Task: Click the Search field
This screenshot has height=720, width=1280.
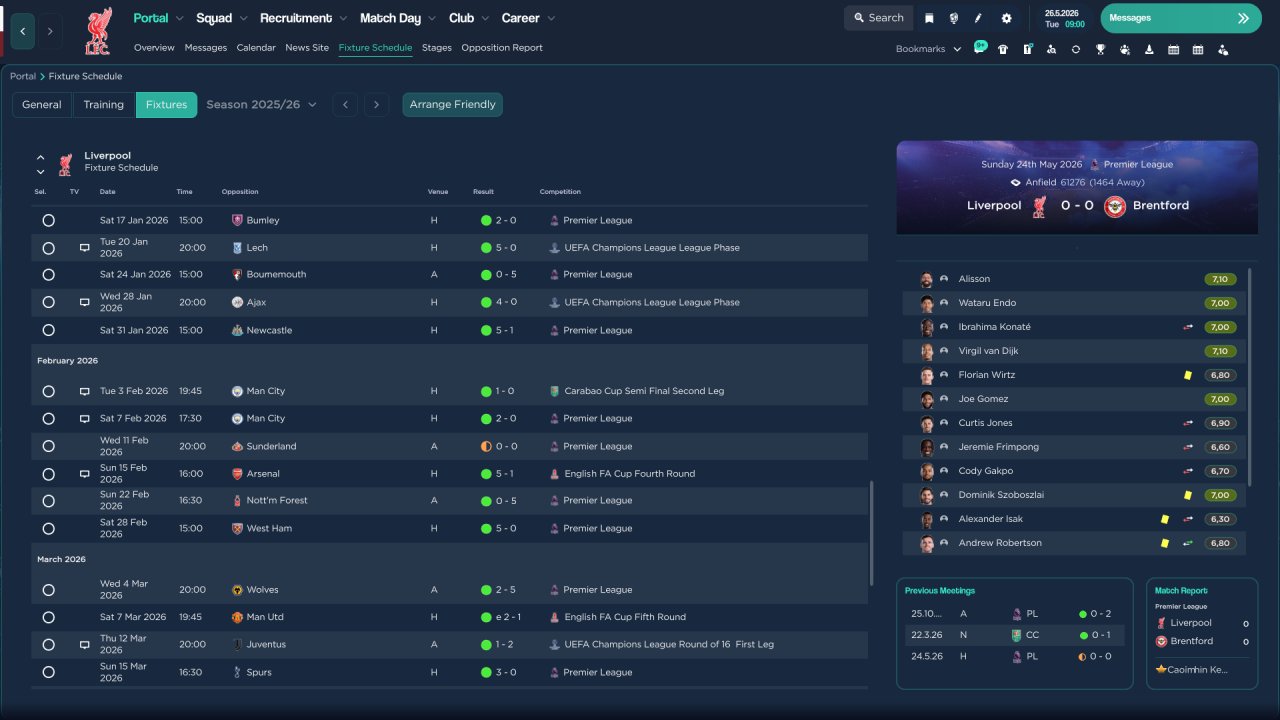Action: (878, 18)
